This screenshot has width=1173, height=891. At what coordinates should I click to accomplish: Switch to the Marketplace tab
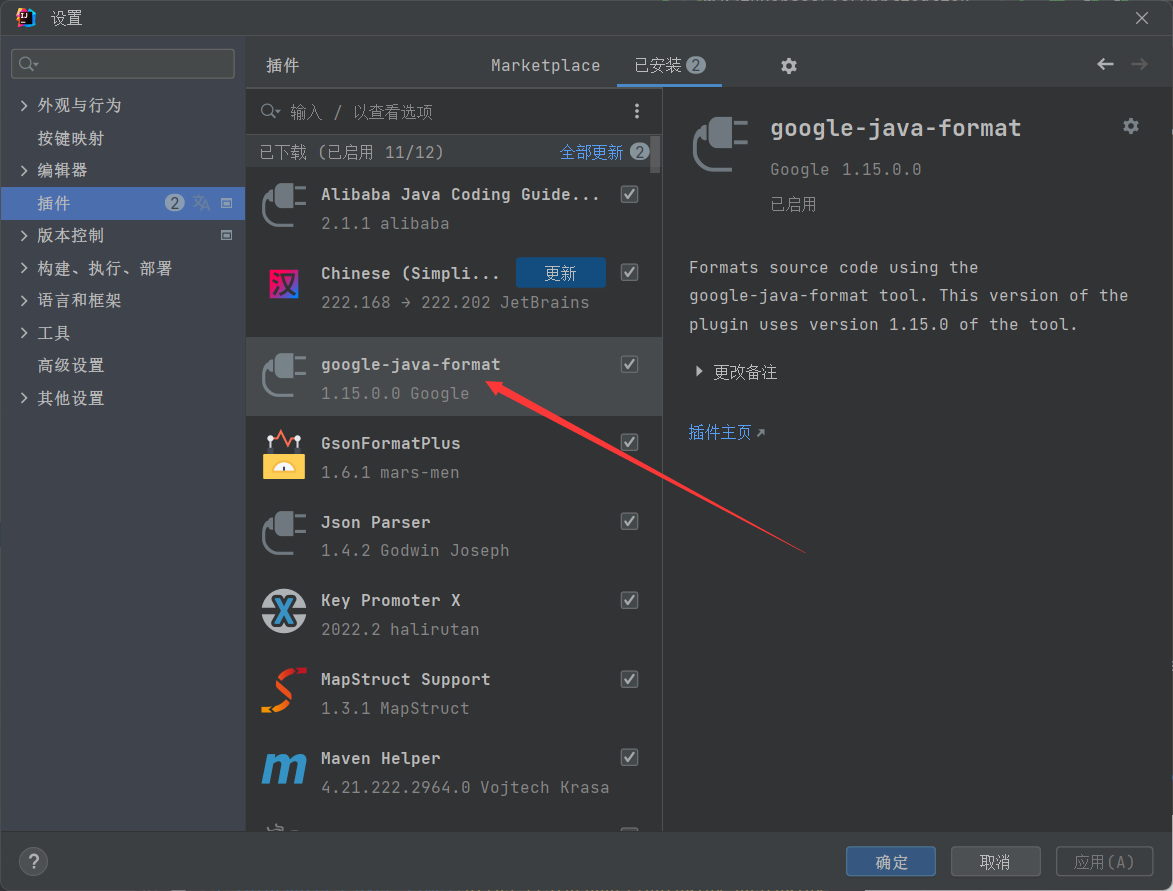[x=545, y=66]
